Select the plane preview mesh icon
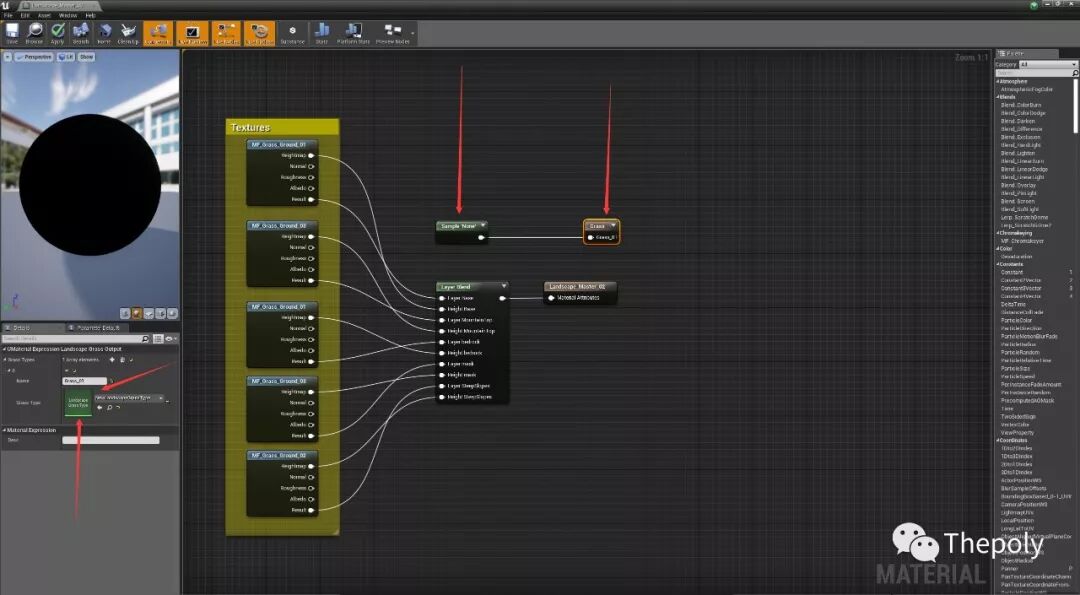 [x=149, y=313]
